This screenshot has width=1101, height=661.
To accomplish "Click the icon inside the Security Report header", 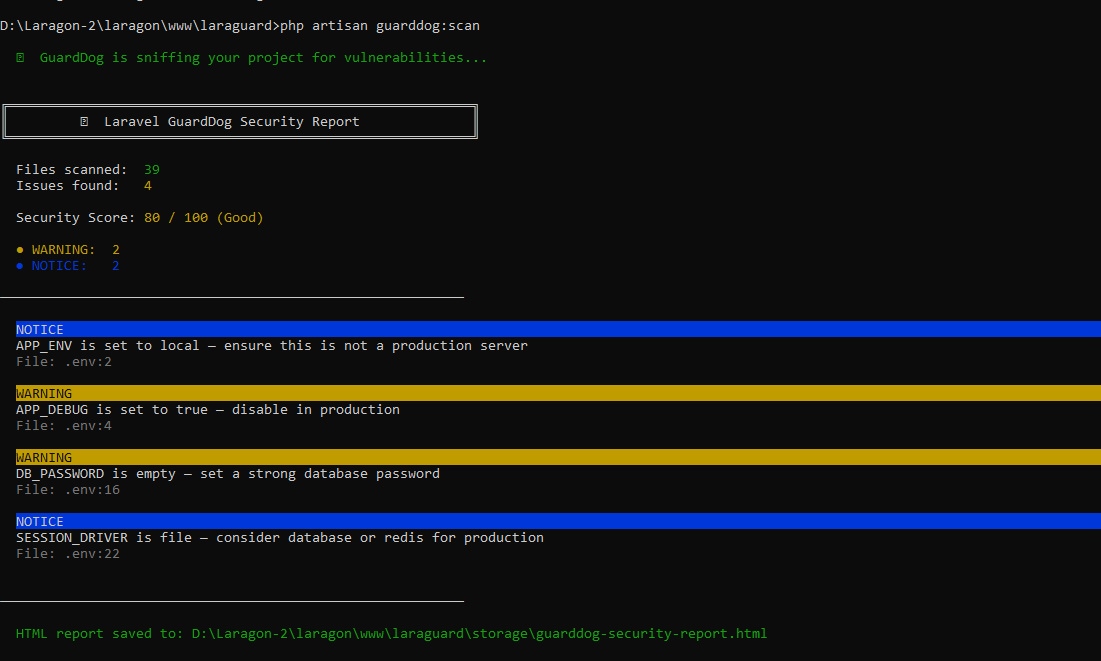I will coord(84,122).
